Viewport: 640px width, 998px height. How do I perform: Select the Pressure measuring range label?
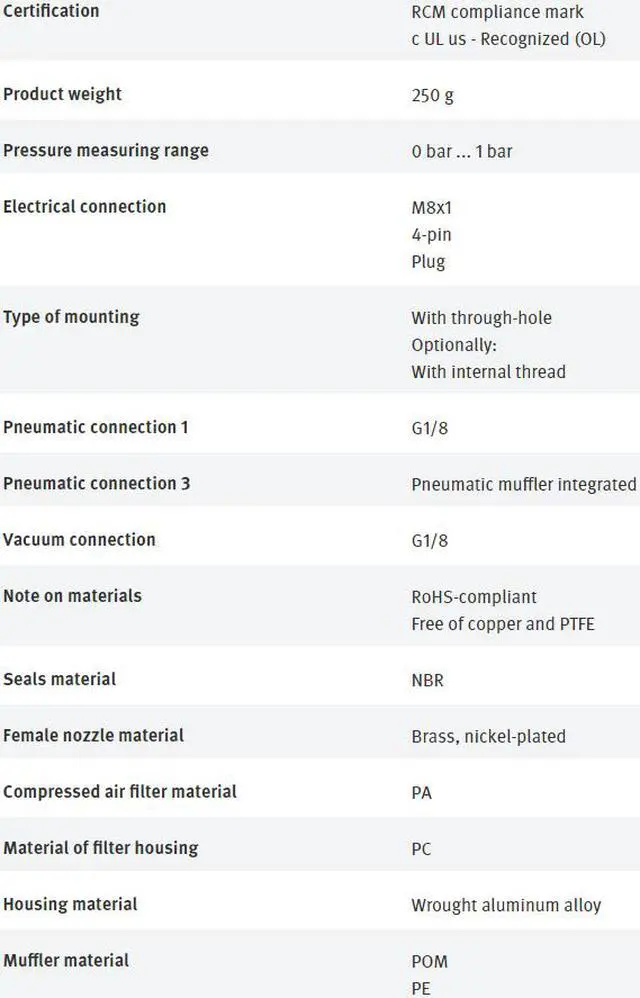click(x=106, y=150)
